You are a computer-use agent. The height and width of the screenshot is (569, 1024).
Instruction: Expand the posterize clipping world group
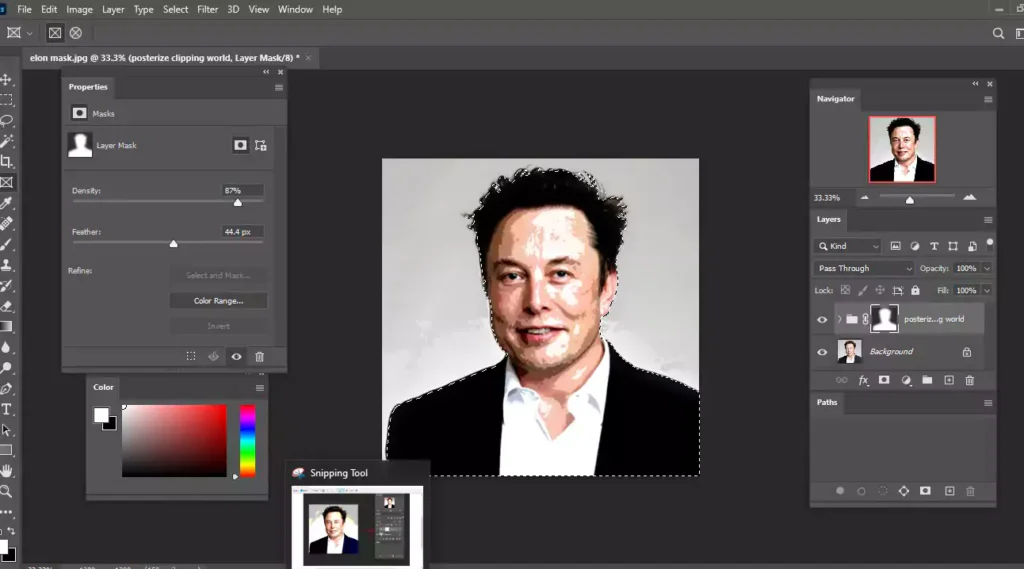839,319
